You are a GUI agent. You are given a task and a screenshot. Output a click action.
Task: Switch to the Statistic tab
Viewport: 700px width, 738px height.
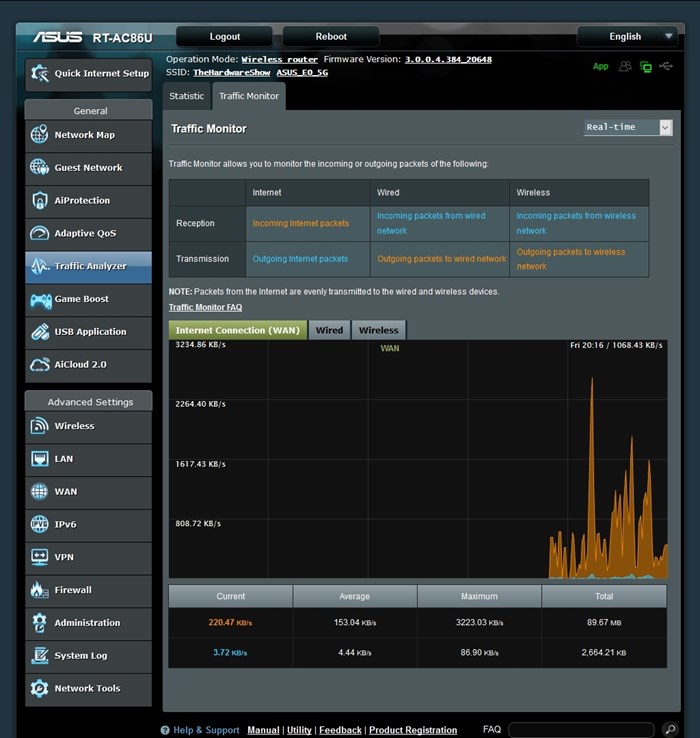186,96
